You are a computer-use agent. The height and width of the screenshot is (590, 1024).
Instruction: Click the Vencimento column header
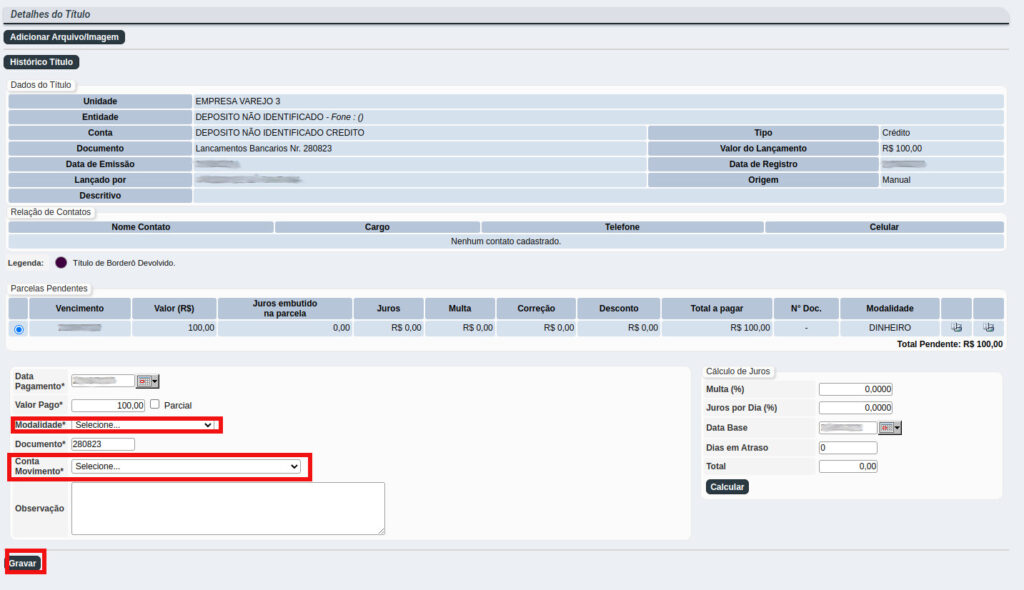[80, 308]
